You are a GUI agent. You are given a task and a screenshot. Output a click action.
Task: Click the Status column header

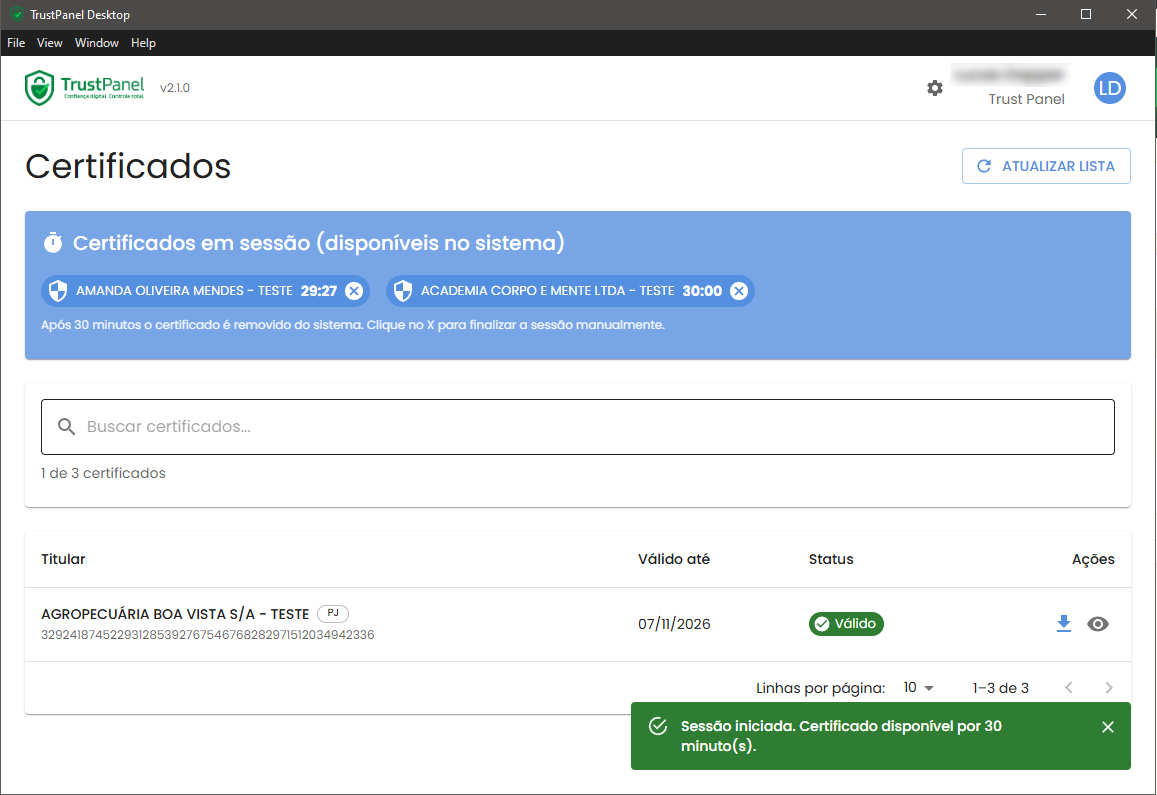click(x=831, y=559)
